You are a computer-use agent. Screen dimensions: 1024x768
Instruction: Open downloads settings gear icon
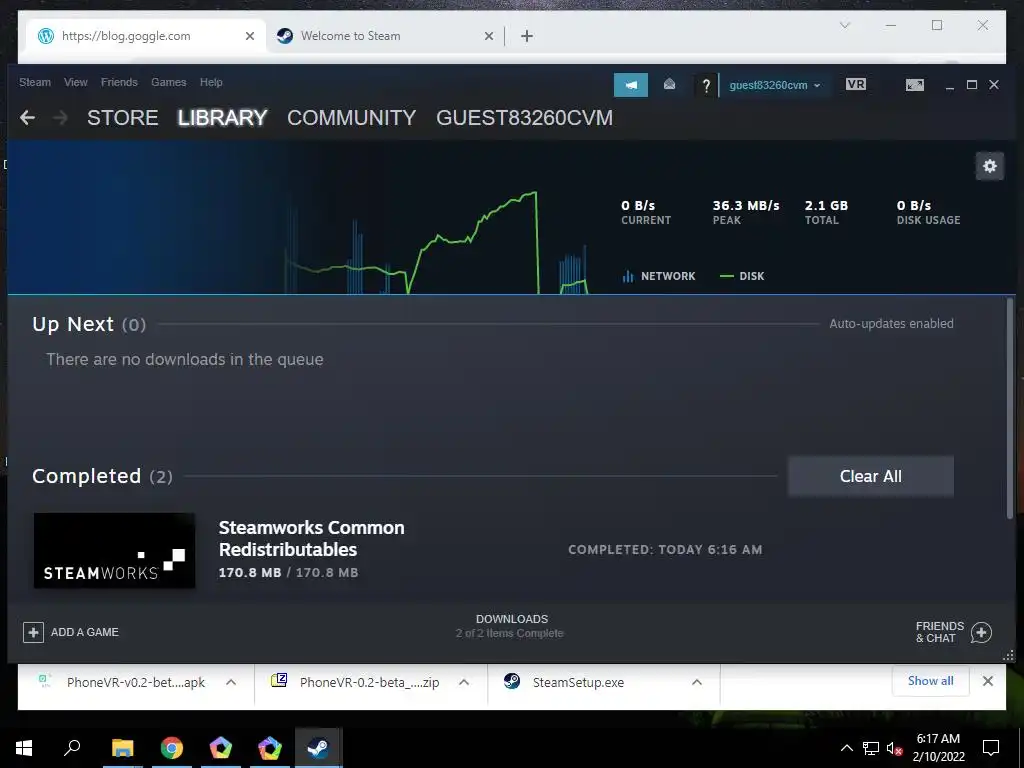[990, 166]
